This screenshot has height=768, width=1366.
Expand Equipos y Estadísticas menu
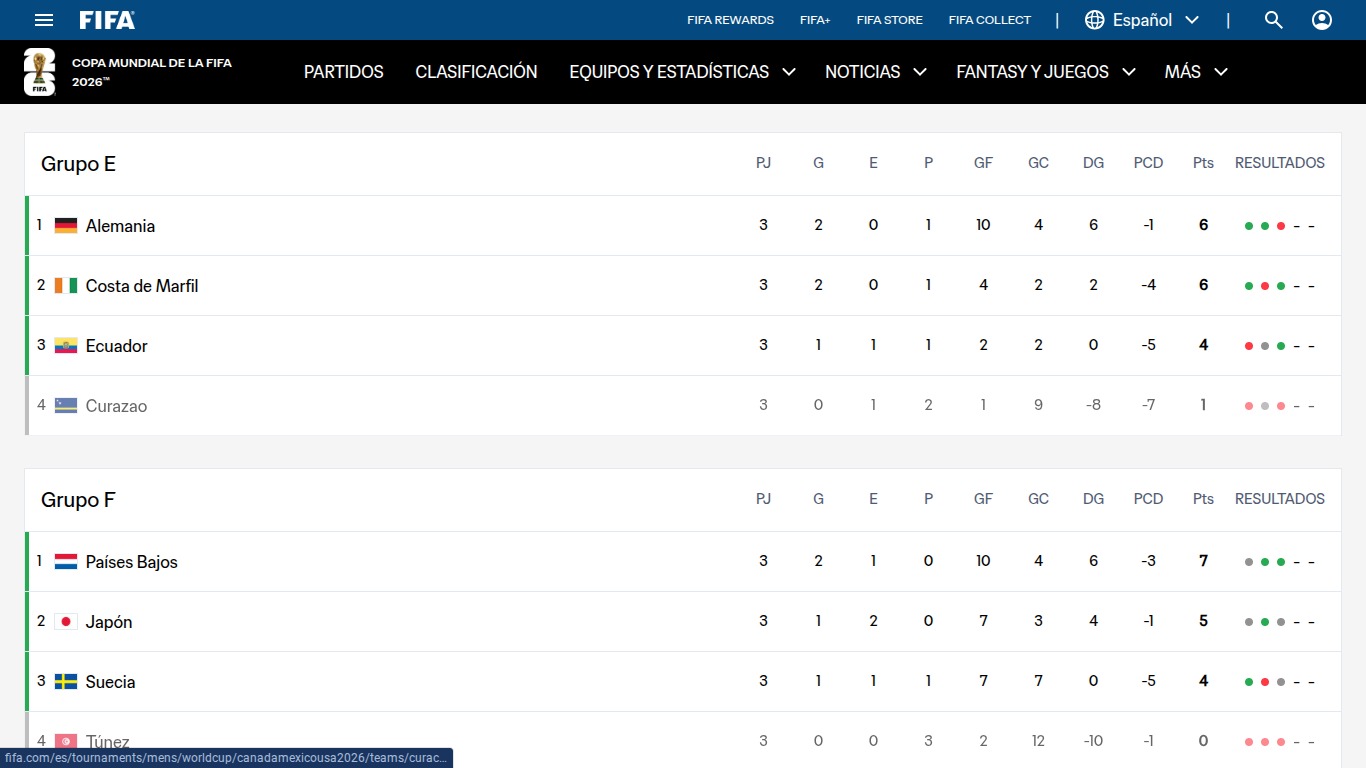pos(682,72)
